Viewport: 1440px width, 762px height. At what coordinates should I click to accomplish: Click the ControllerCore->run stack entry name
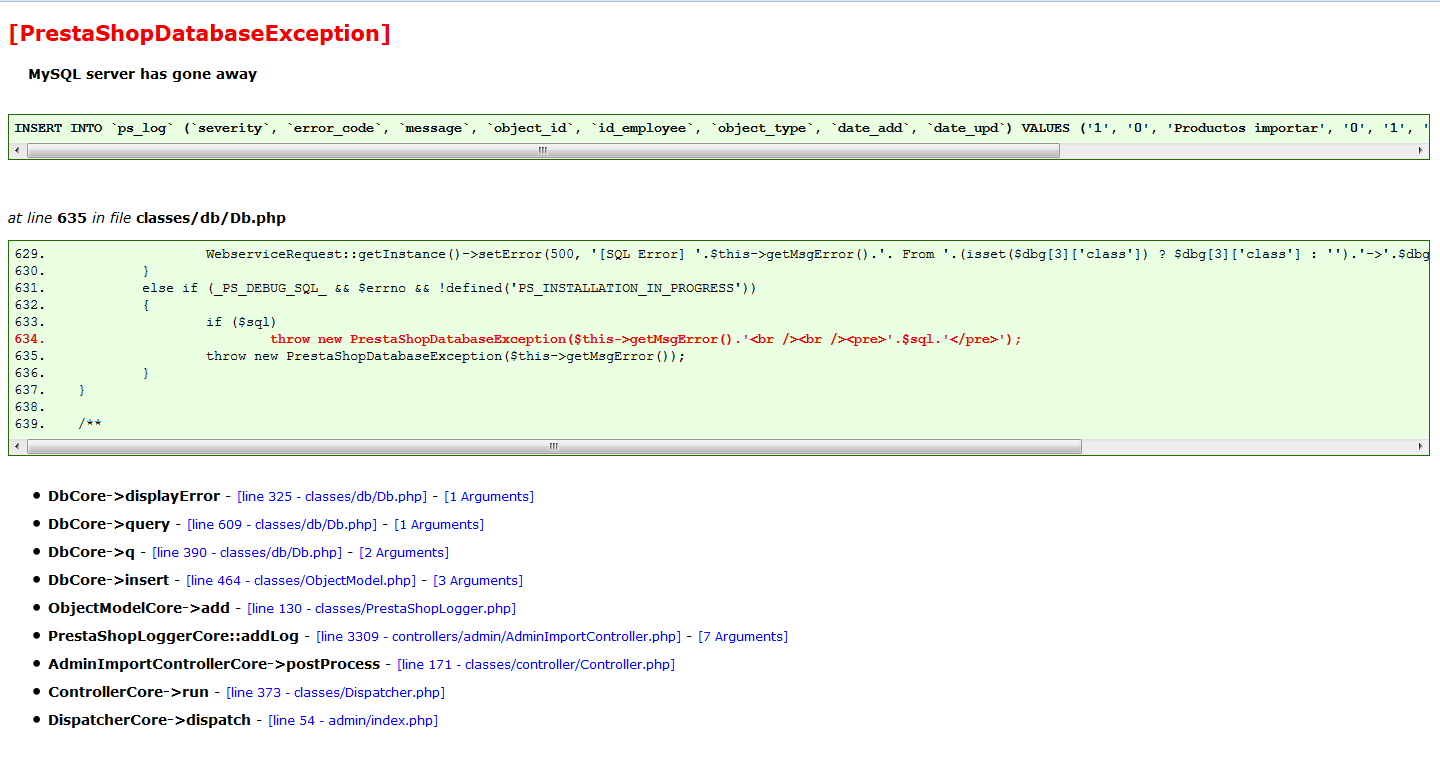tap(129, 692)
